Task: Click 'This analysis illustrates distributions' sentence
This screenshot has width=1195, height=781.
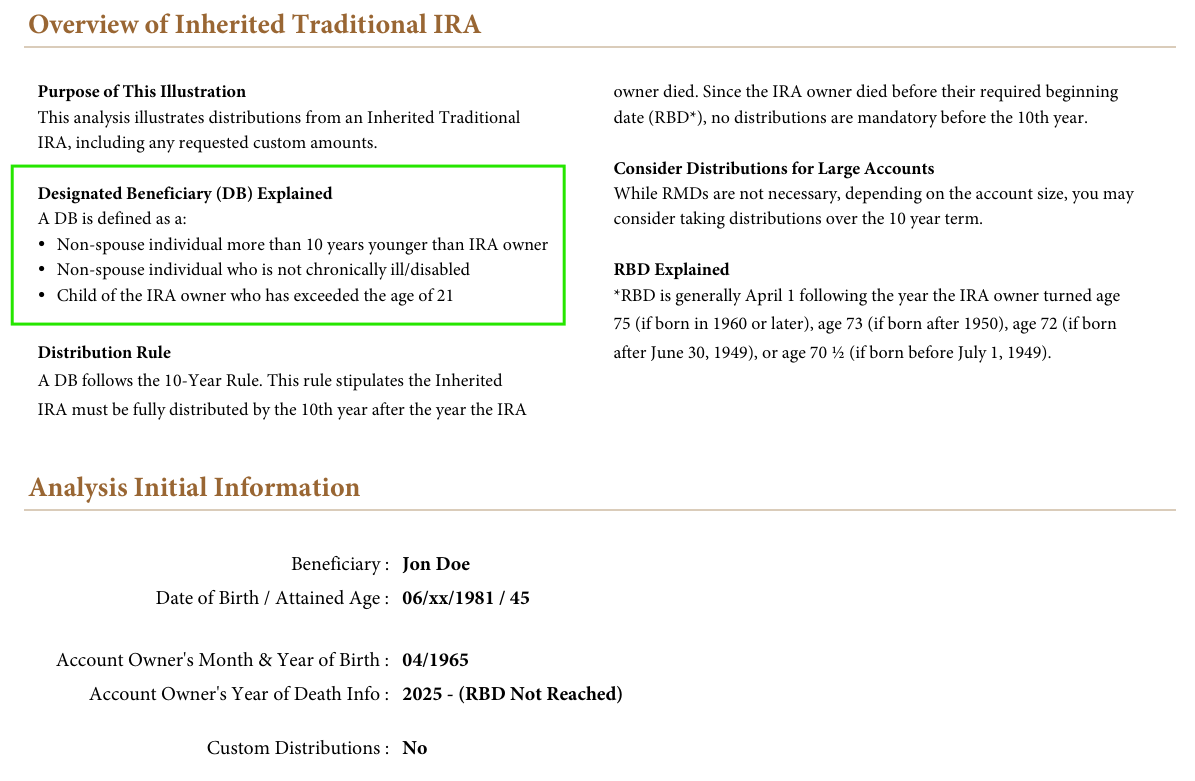Action: [x=279, y=130]
